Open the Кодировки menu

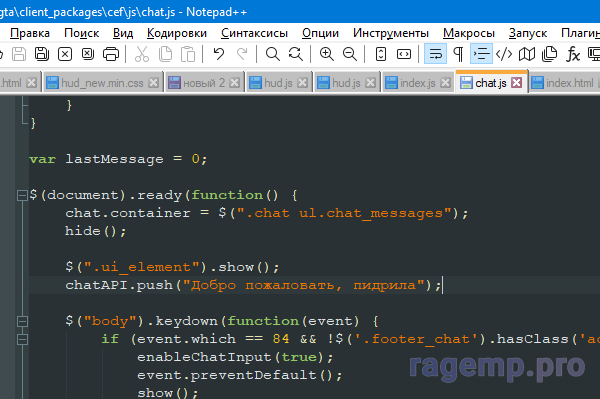pos(177,33)
